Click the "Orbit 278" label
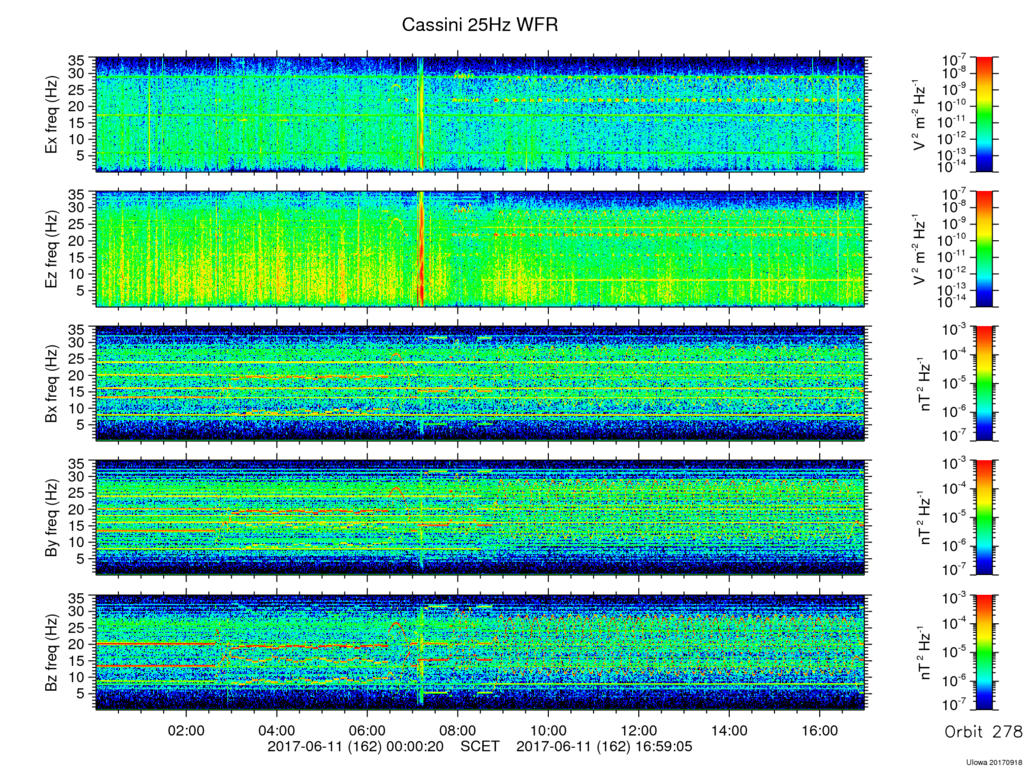The image size is (1024, 767). coord(983,731)
